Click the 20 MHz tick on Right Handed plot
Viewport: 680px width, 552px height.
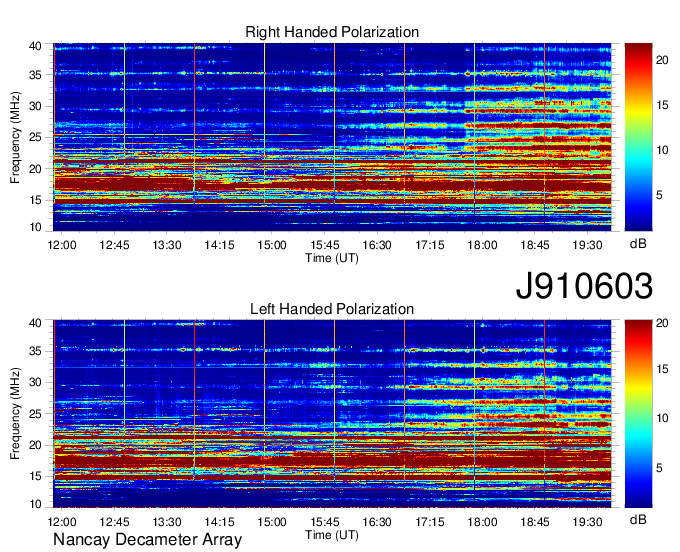[x=35, y=169]
